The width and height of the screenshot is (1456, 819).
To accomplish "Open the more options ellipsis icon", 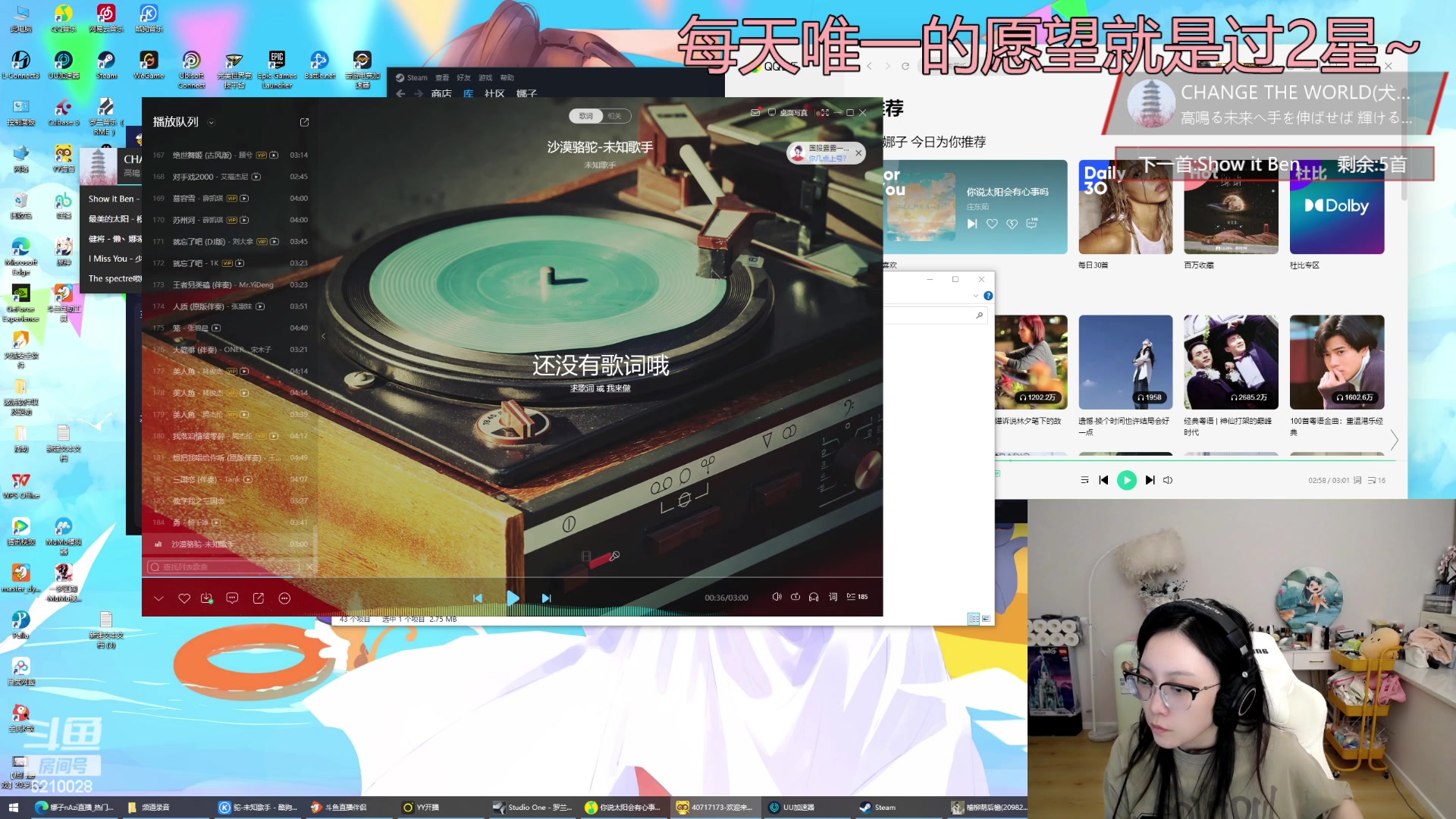I will (284, 598).
